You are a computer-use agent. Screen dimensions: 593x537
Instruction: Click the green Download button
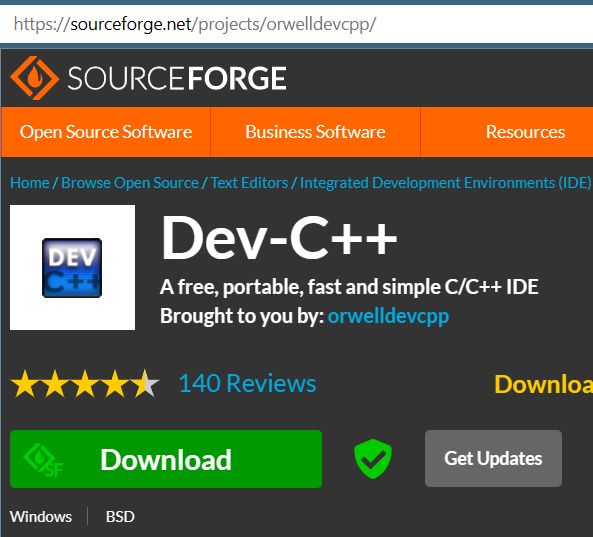click(x=166, y=459)
